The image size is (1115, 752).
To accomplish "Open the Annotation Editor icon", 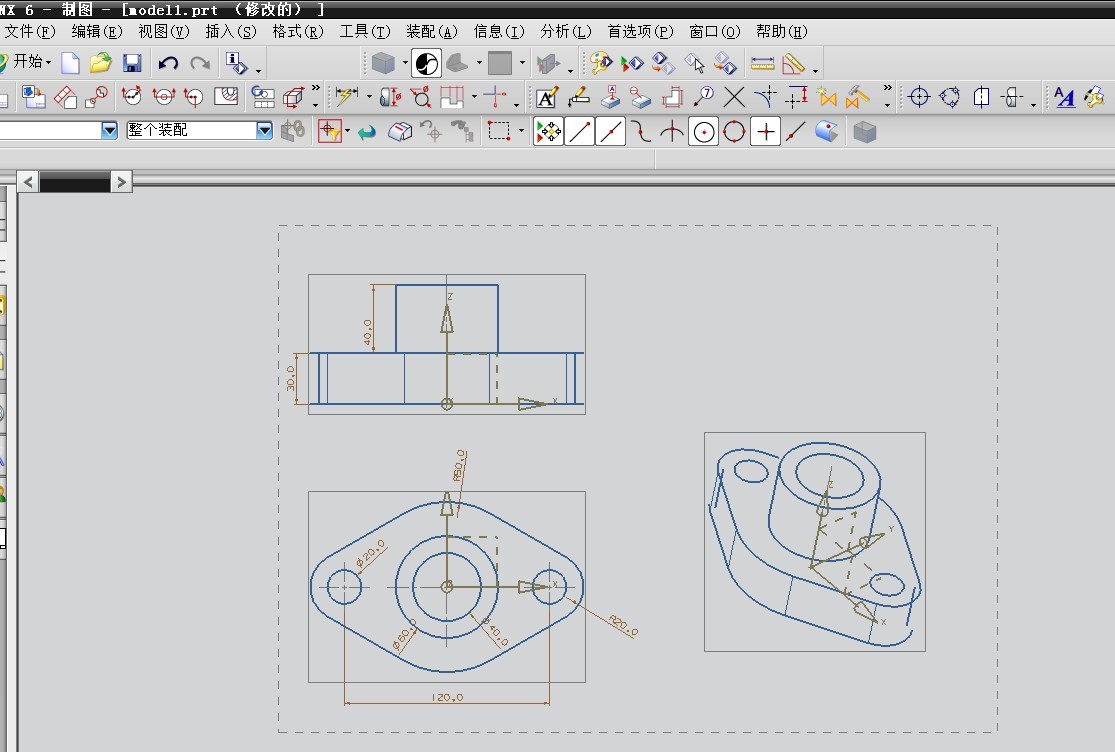I will pyautogui.click(x=547, y=97).
